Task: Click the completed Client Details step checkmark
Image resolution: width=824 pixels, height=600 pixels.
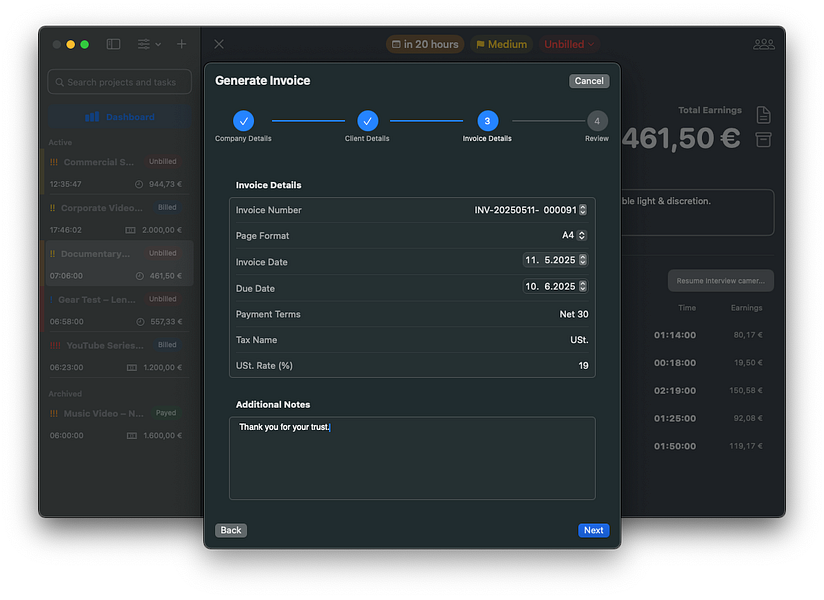Action: (367, 121)
